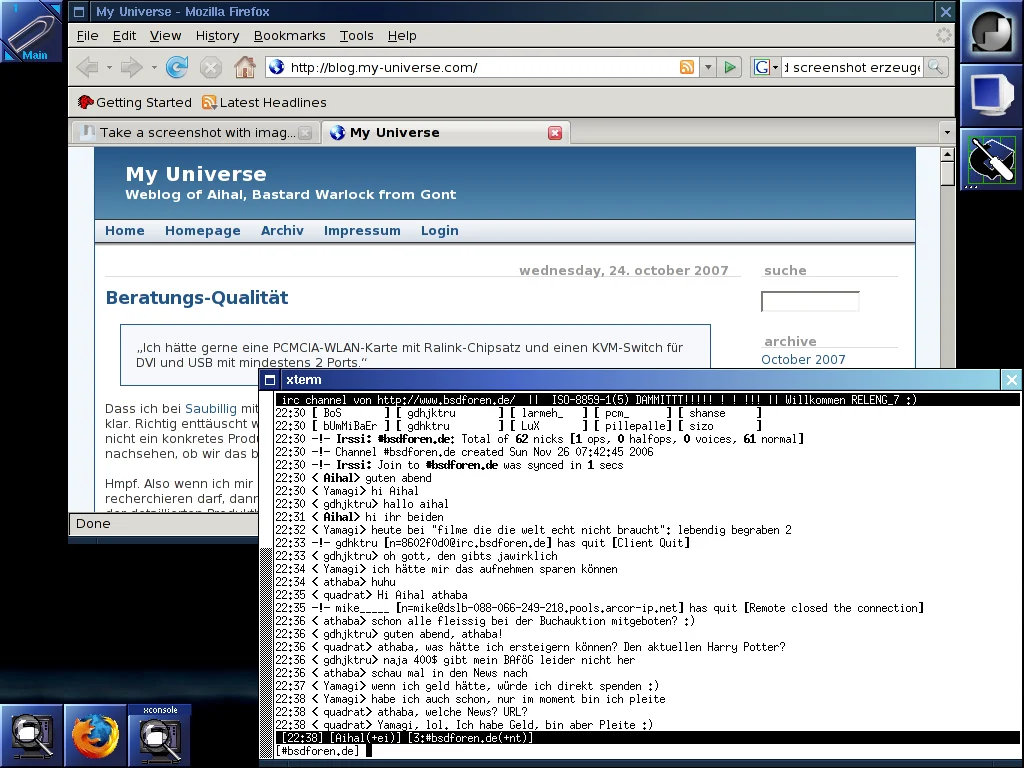Open back history dropdown arrow
This screenshot has height=768, width=1024.
click(109, 67)
